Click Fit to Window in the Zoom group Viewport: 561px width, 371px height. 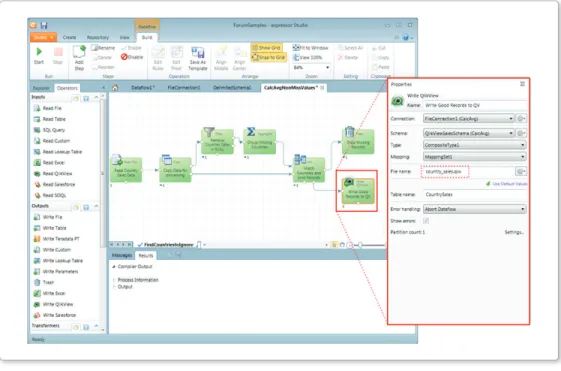tap(310, 48)
